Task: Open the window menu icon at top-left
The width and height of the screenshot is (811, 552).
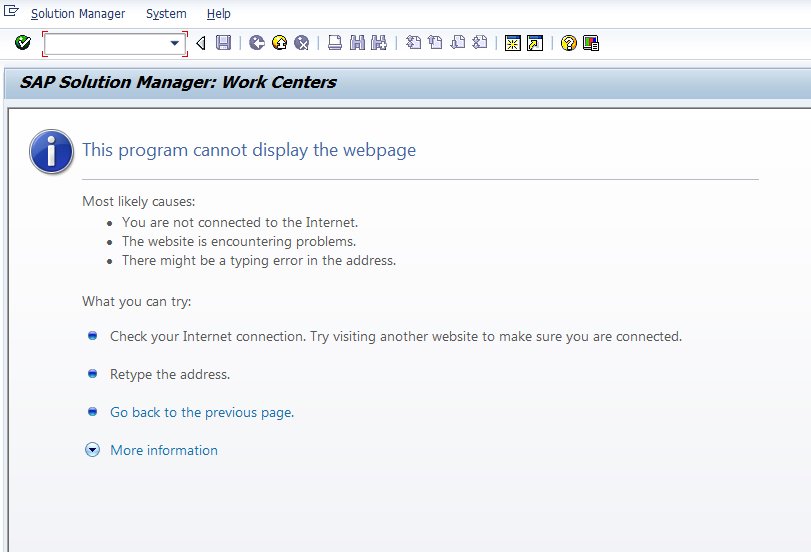Action: (11, 10)
